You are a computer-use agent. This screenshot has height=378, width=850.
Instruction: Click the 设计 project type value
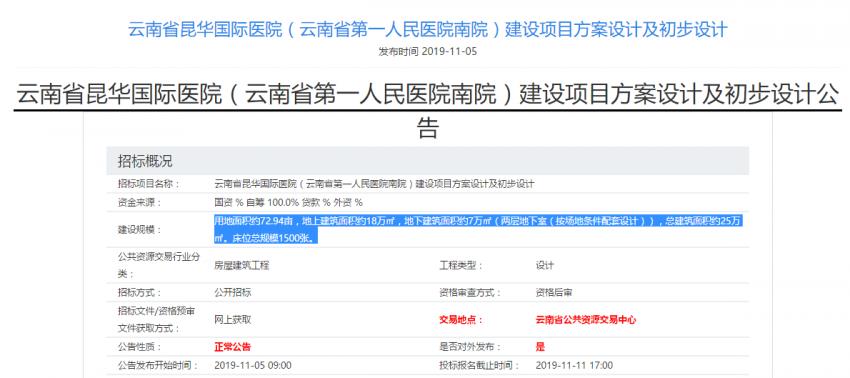(545, 266)
